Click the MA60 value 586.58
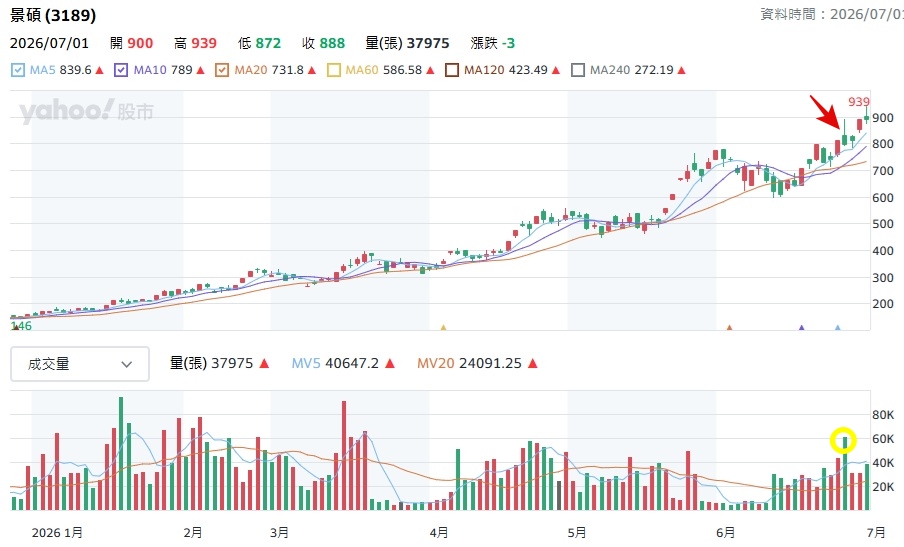Screen dimensions: 904x547 point(402,70)
